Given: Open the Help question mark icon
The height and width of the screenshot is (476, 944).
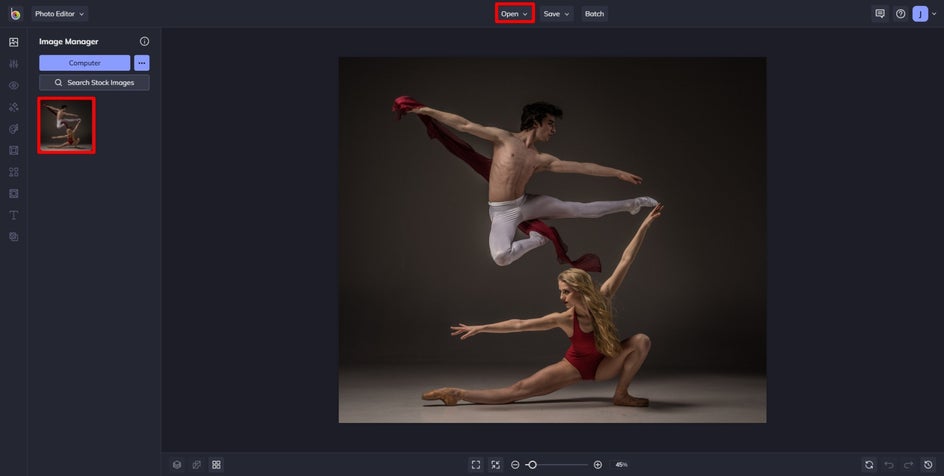Looking at the screenshot, I should 900,14.
